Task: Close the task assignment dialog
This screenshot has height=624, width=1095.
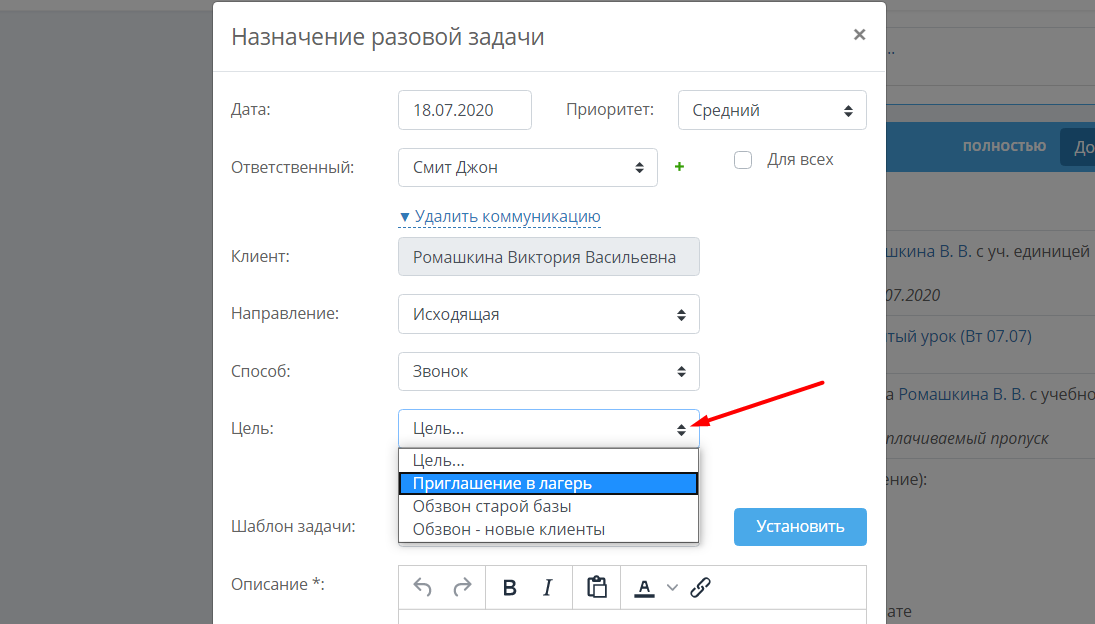Action: [x=860, y=34]
